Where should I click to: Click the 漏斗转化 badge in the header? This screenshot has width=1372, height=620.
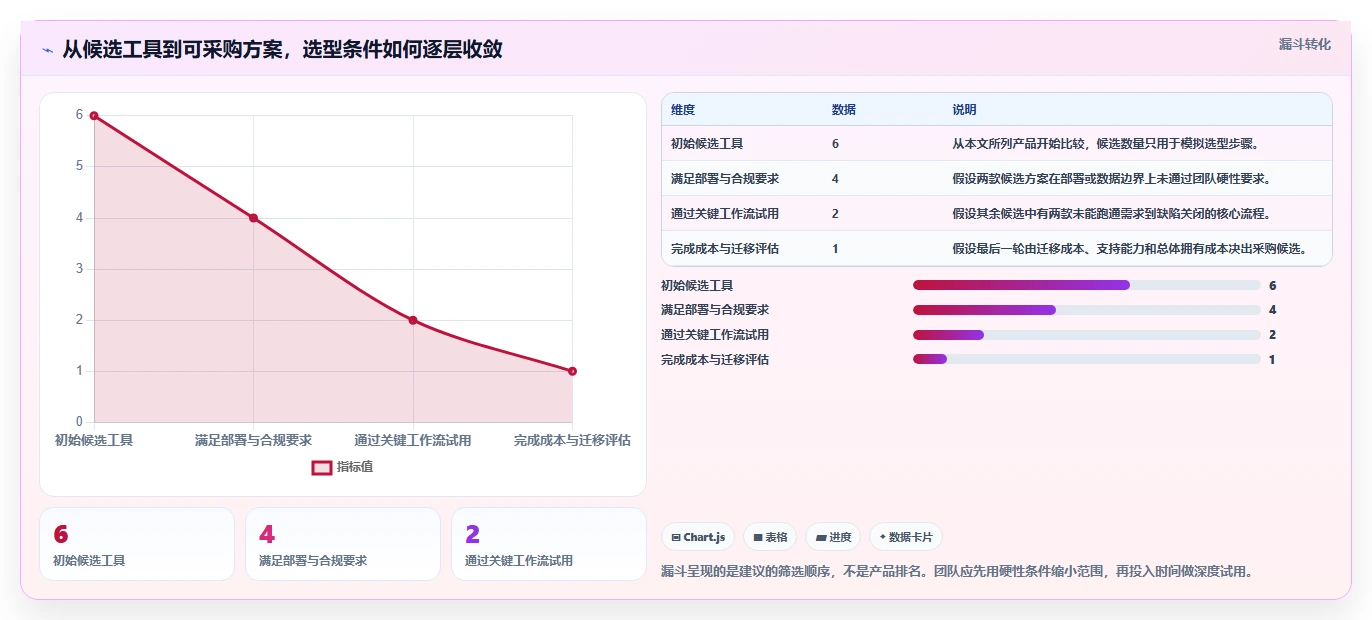(1305, 44)
